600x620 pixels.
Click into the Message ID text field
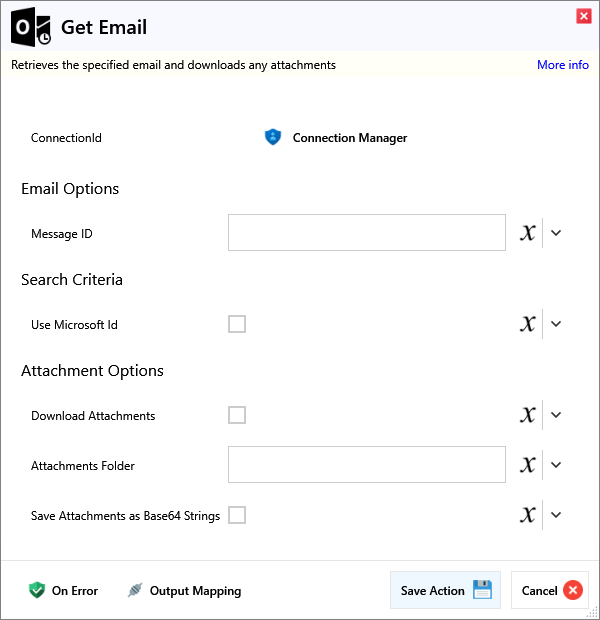(366, 233)
